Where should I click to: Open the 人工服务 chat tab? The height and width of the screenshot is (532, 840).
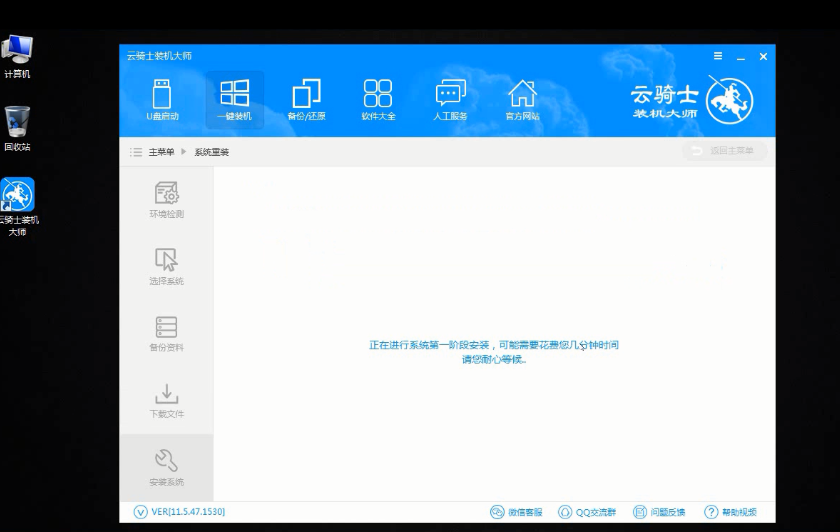click(450, 100)
